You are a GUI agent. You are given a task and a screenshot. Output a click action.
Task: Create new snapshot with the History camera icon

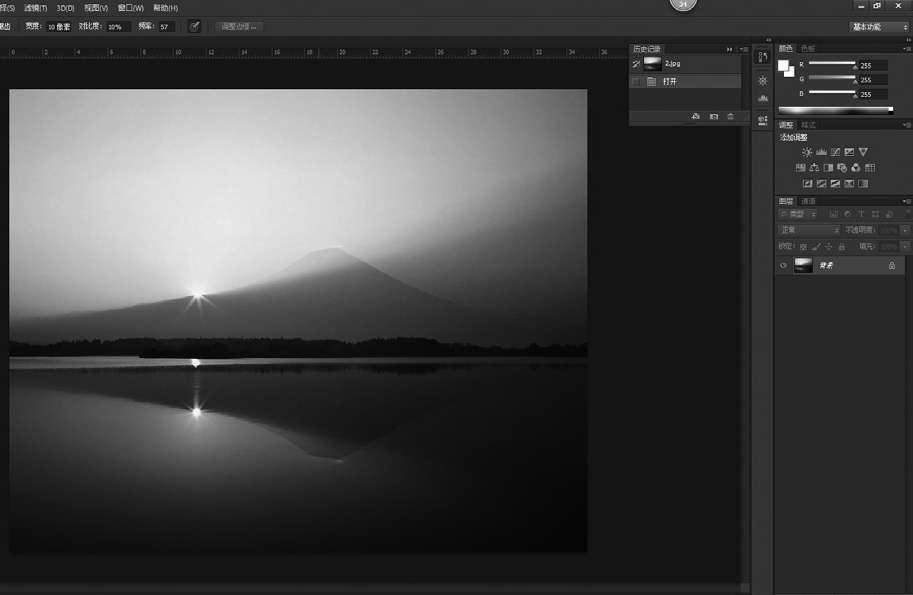(x=713, y=117)
